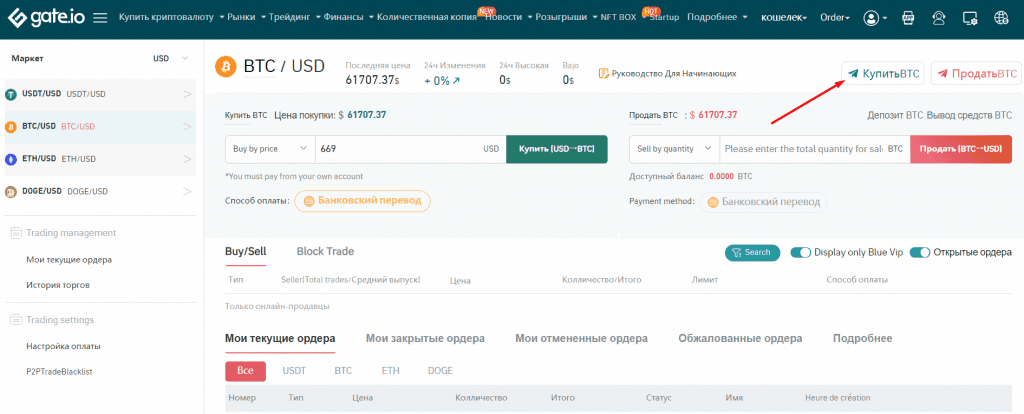Click the mobile APP download icon
Image resolution: width=1024 pixels, height=414 pixels.
(908, 18)
